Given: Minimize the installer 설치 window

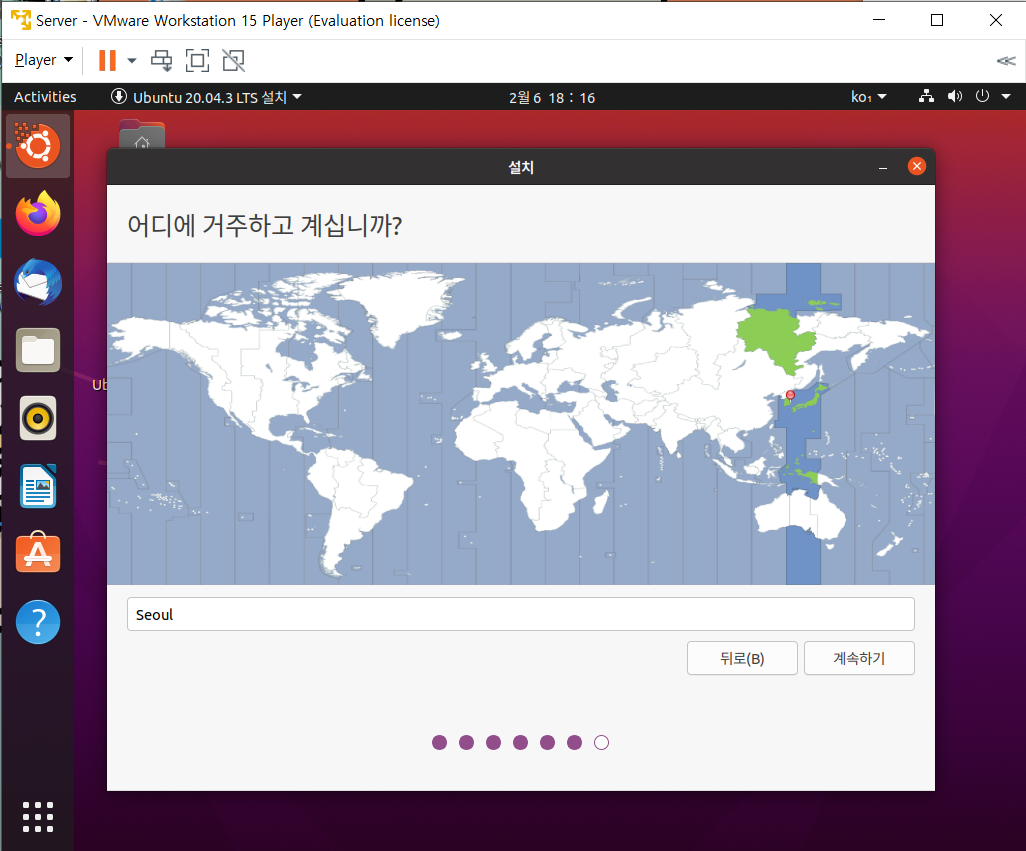Looking at the screenshot, I should point(883,167).
